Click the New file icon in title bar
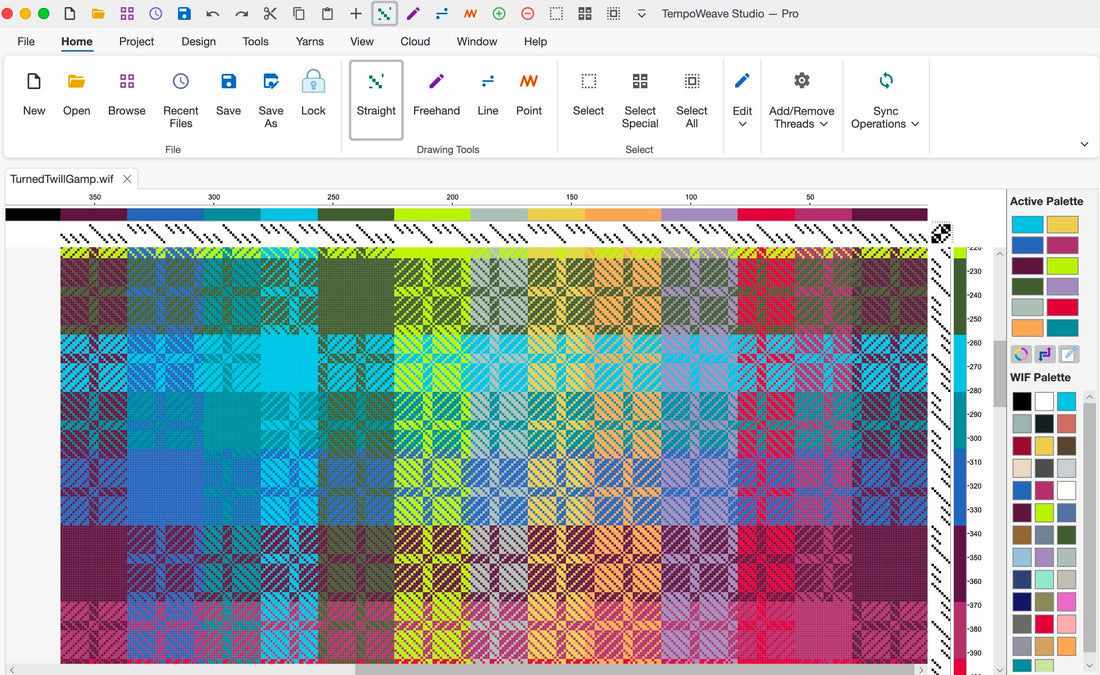Image resolution: width=1100 pixels, height=675 pixels. (x=69, y=13)
